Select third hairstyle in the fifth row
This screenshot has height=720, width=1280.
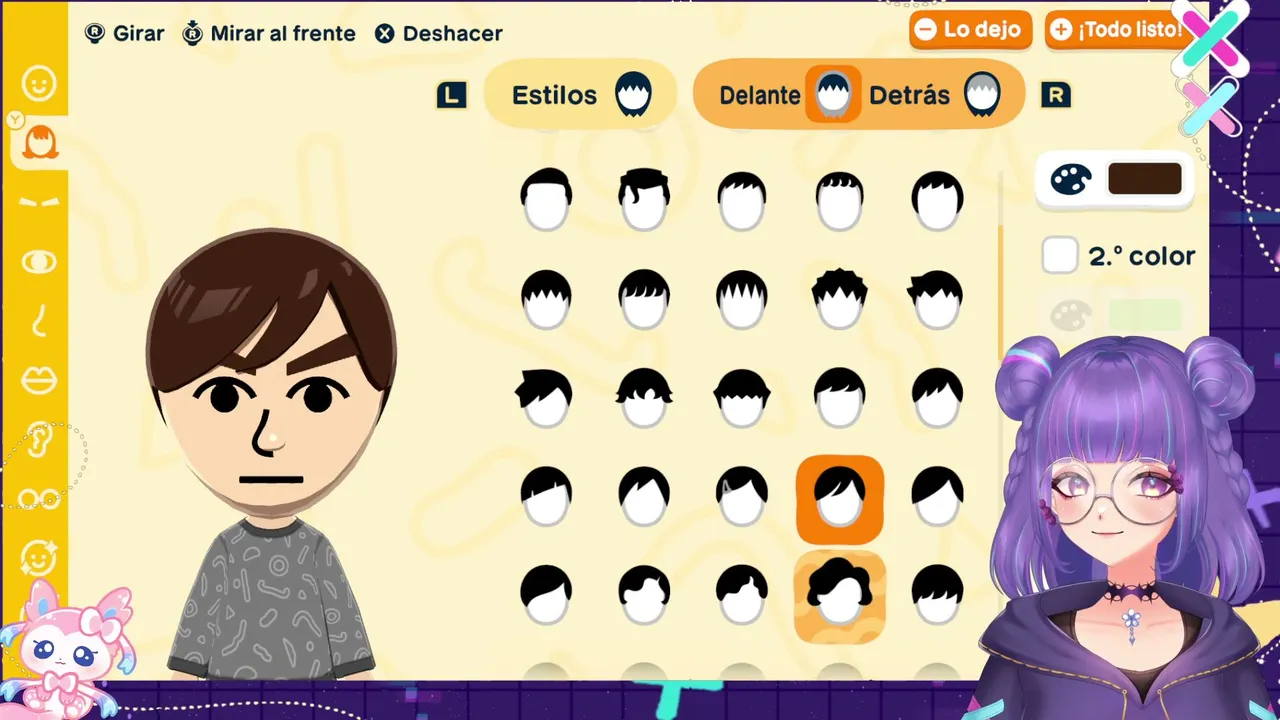pos(742,596)
